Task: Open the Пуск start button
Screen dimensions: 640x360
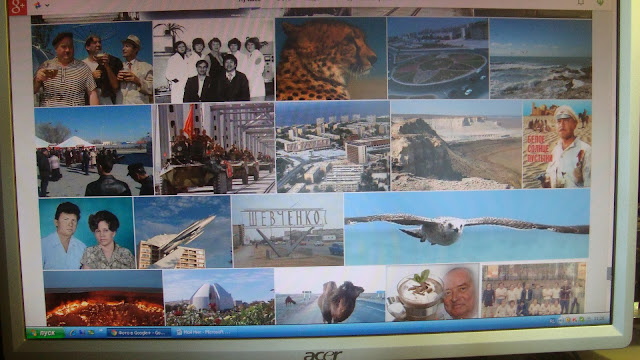Action: coord(45,333)
